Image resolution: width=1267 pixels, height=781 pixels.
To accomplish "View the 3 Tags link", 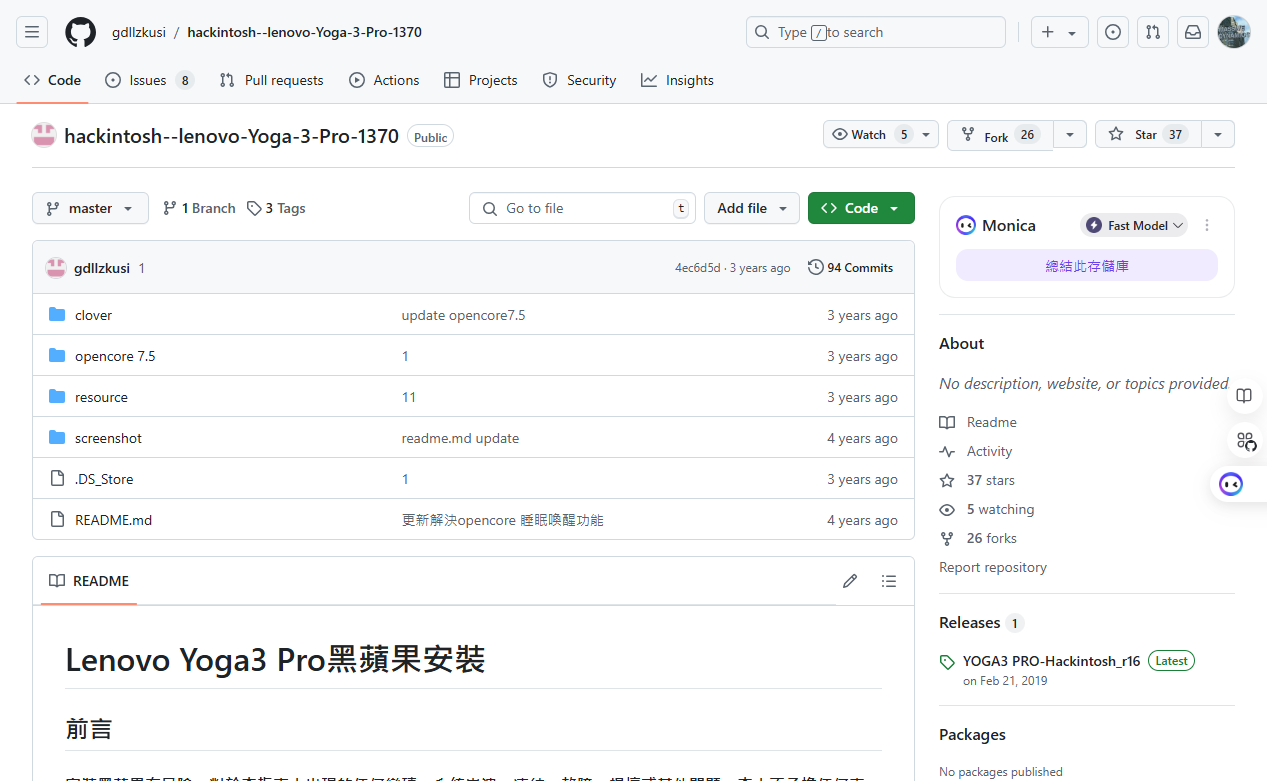I will tap(277, 208).
